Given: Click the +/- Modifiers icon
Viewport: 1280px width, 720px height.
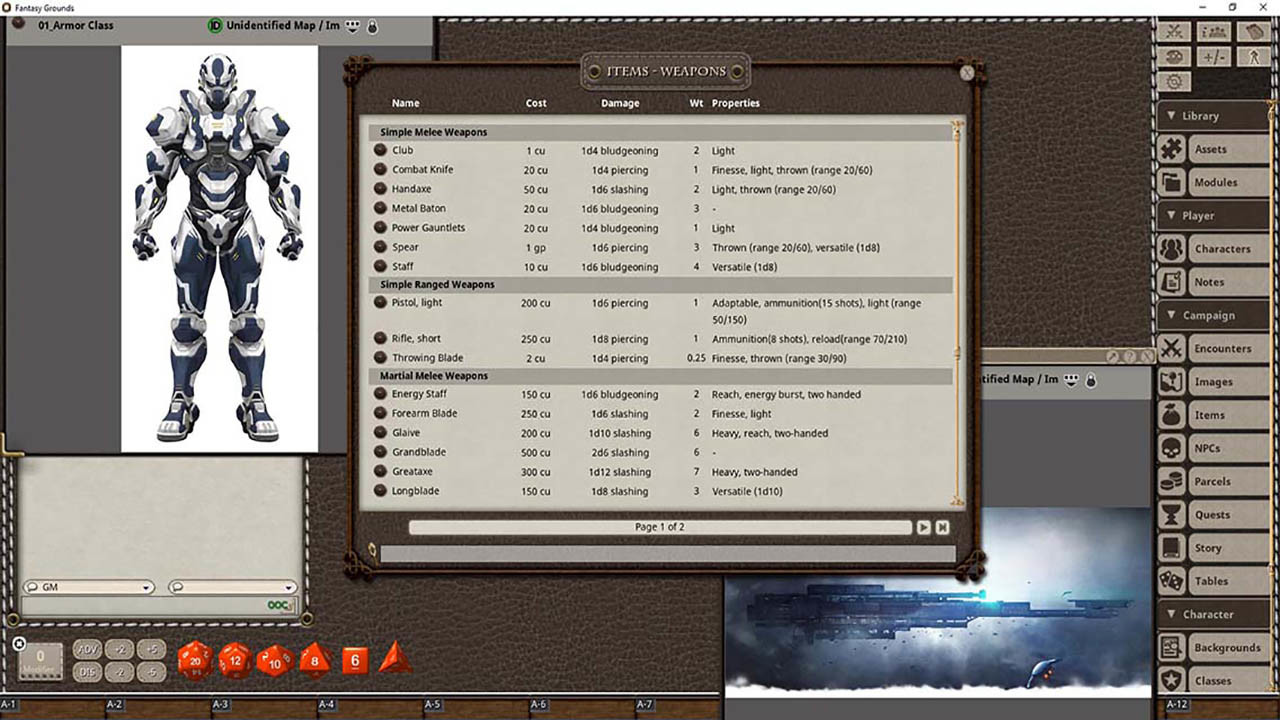Looking at the screenshot, I should point(1214,56).
